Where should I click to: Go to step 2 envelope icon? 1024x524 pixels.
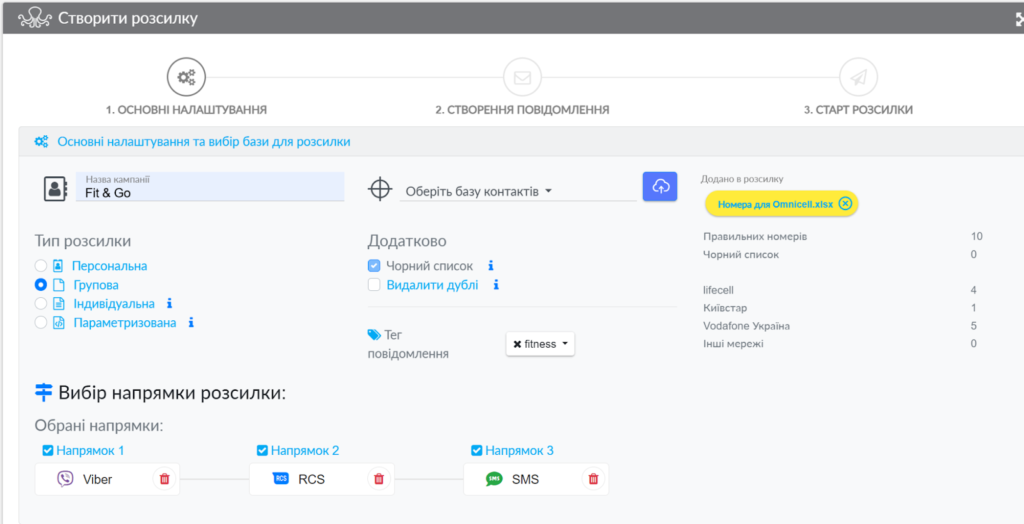click(x=522, y=77)
